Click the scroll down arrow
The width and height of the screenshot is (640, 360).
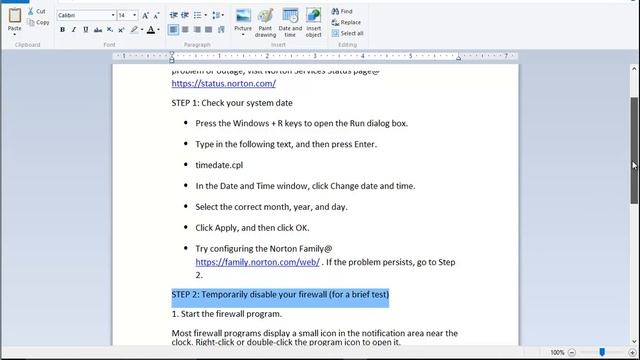pos(634,342)
